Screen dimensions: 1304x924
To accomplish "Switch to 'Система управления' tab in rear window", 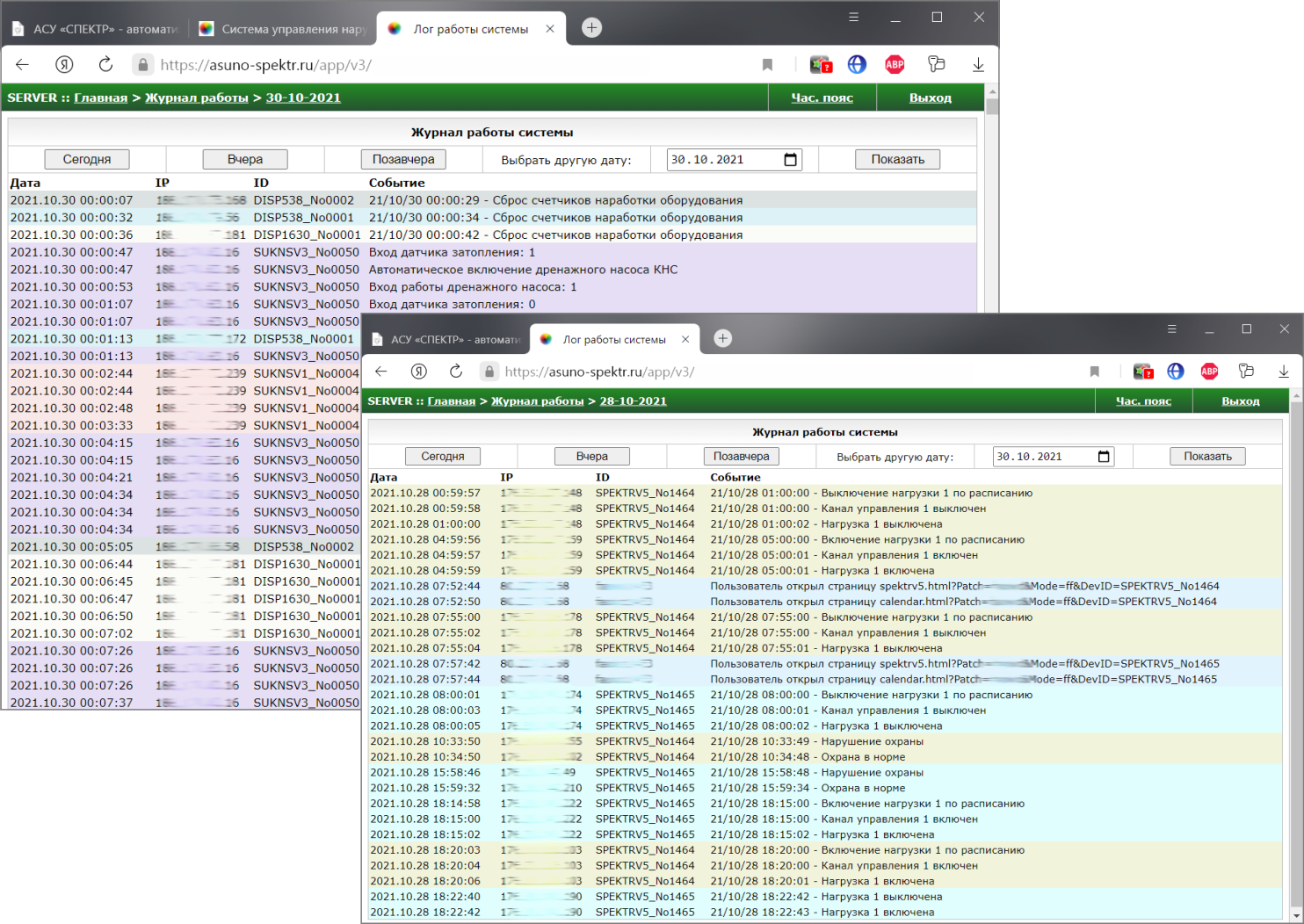I will [x=283, y=29].
